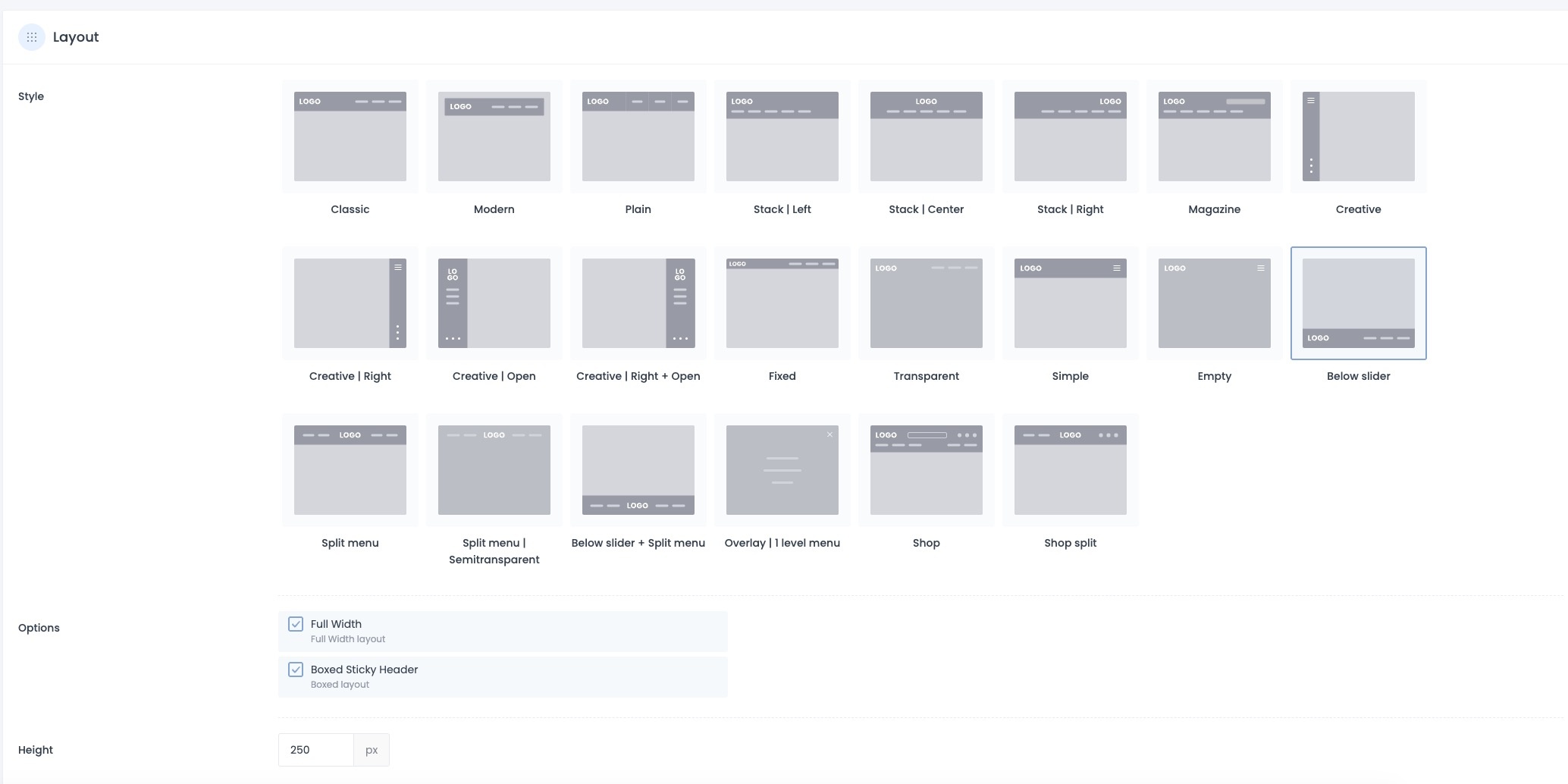
Task: Select the Below slider header thumbnail
Action: tap(1358, 303)
